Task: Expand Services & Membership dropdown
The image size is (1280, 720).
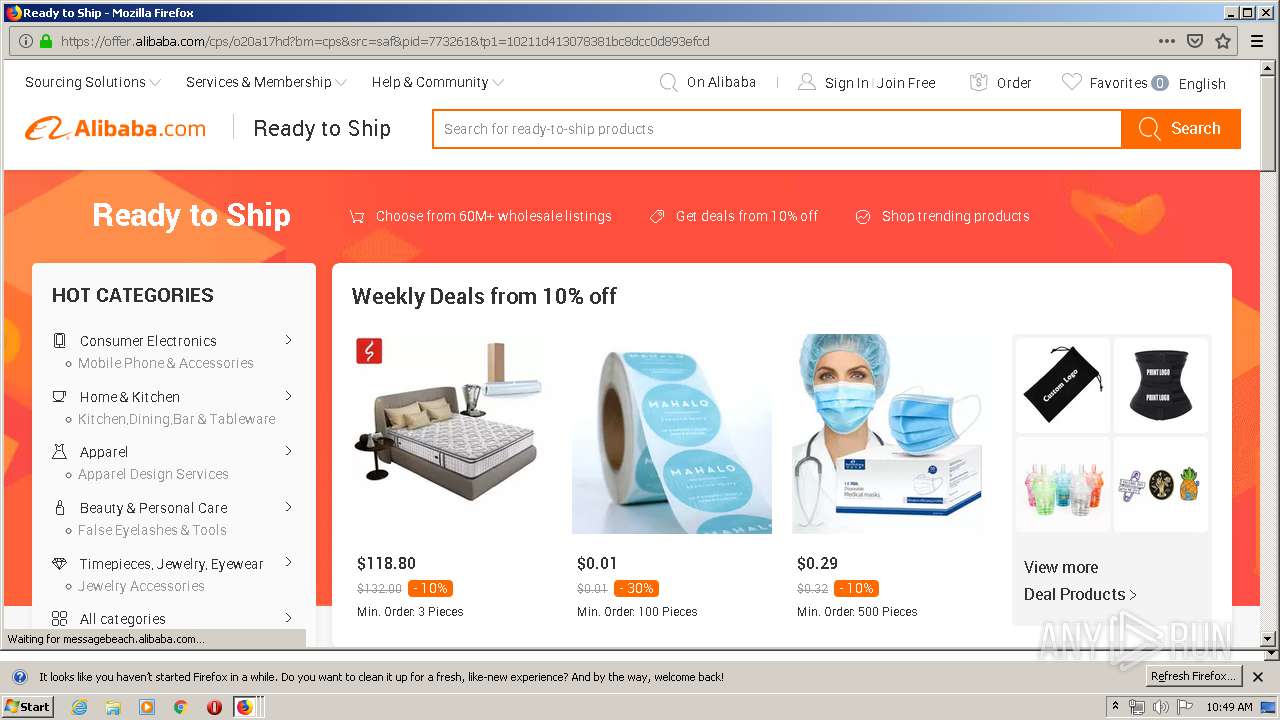Action: tap(266, 83)
